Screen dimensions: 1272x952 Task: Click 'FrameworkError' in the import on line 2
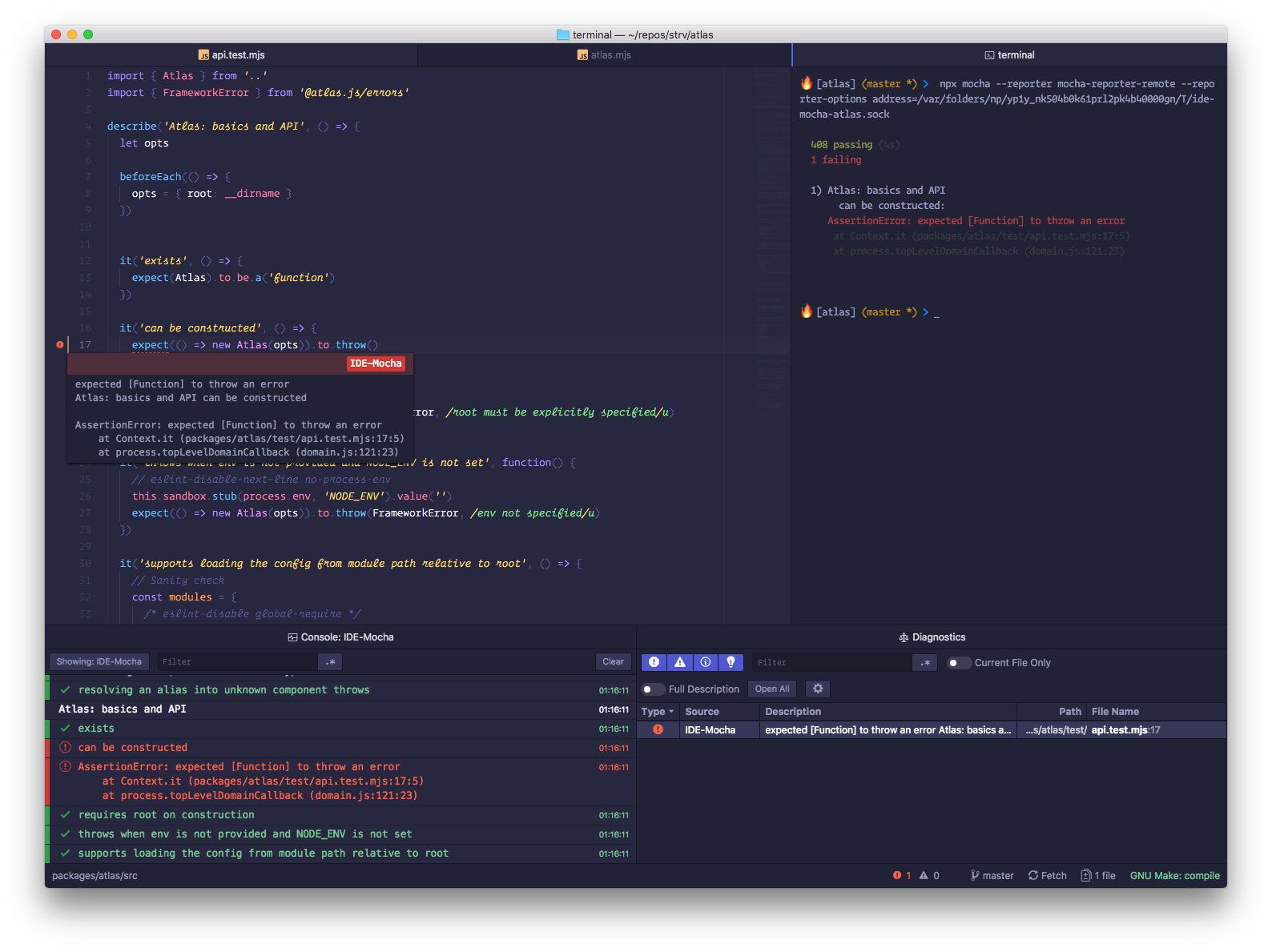(x=206, y=93)
